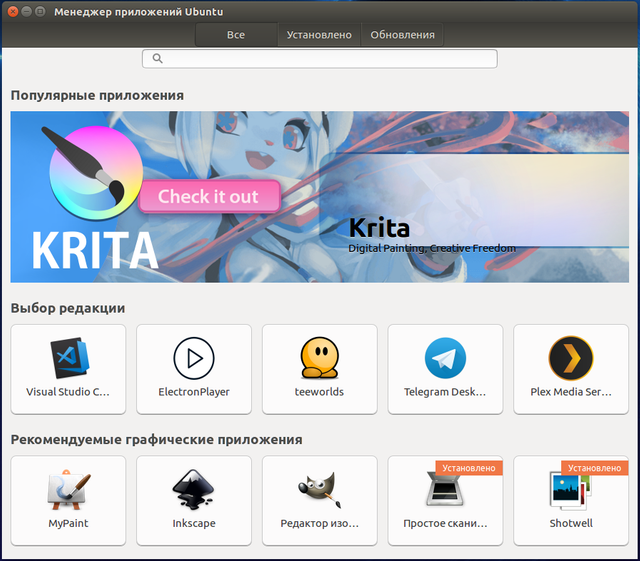This screenshot has height=561, width=640.
Task: Click the search magnifier icon
Action: [x=158, y=58]
